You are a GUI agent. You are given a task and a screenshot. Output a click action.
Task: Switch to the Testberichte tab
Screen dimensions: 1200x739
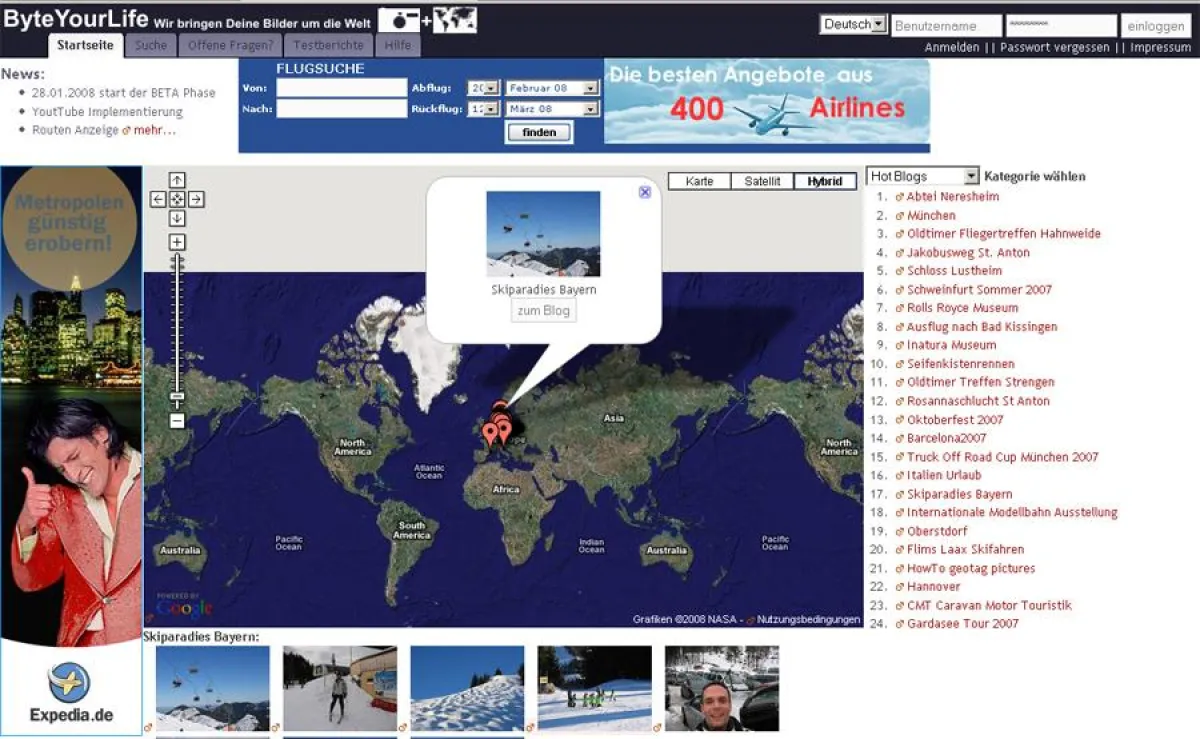(328, 45)
